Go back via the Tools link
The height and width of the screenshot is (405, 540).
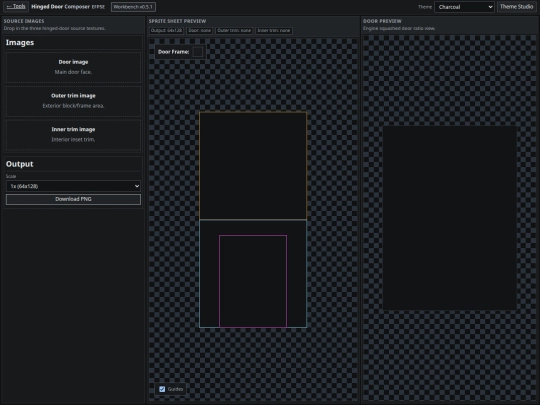(16, 7)
